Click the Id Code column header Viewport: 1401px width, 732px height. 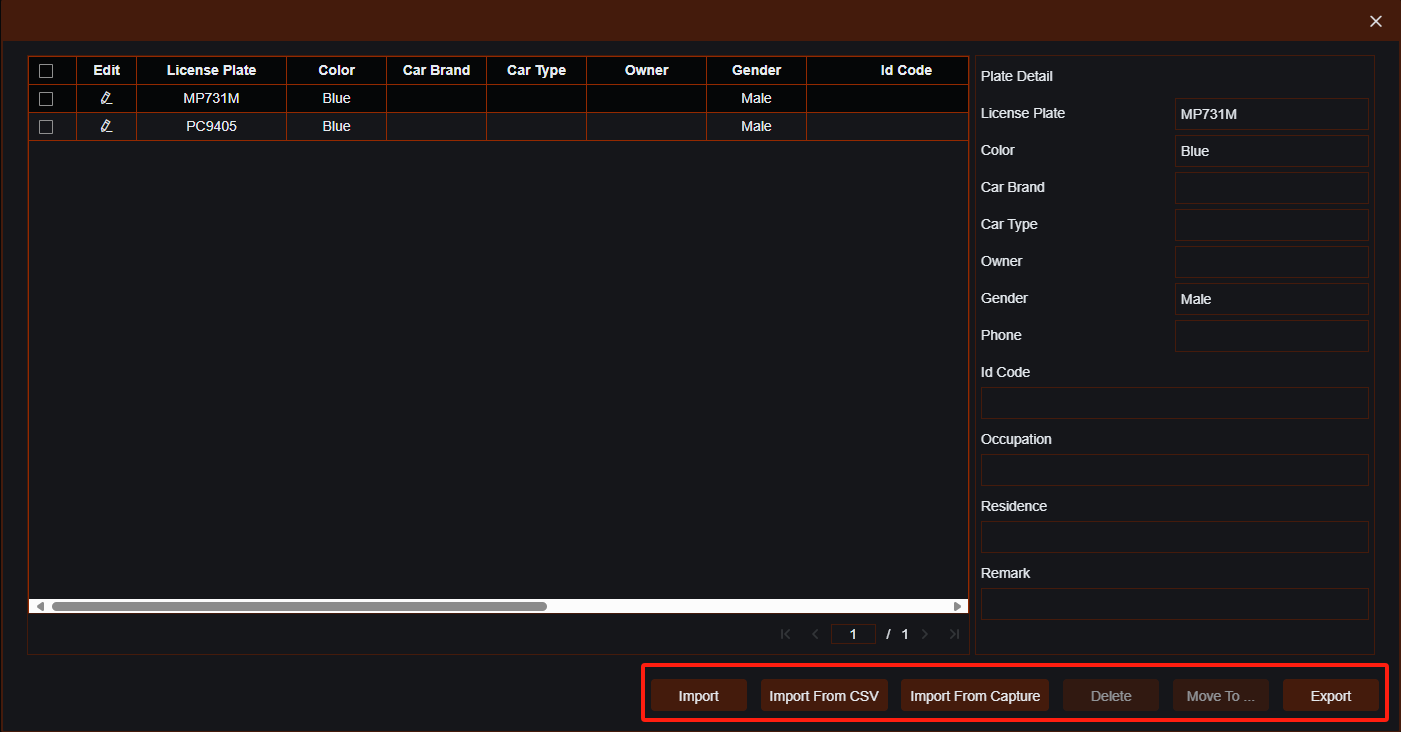(x=888, y=71)
